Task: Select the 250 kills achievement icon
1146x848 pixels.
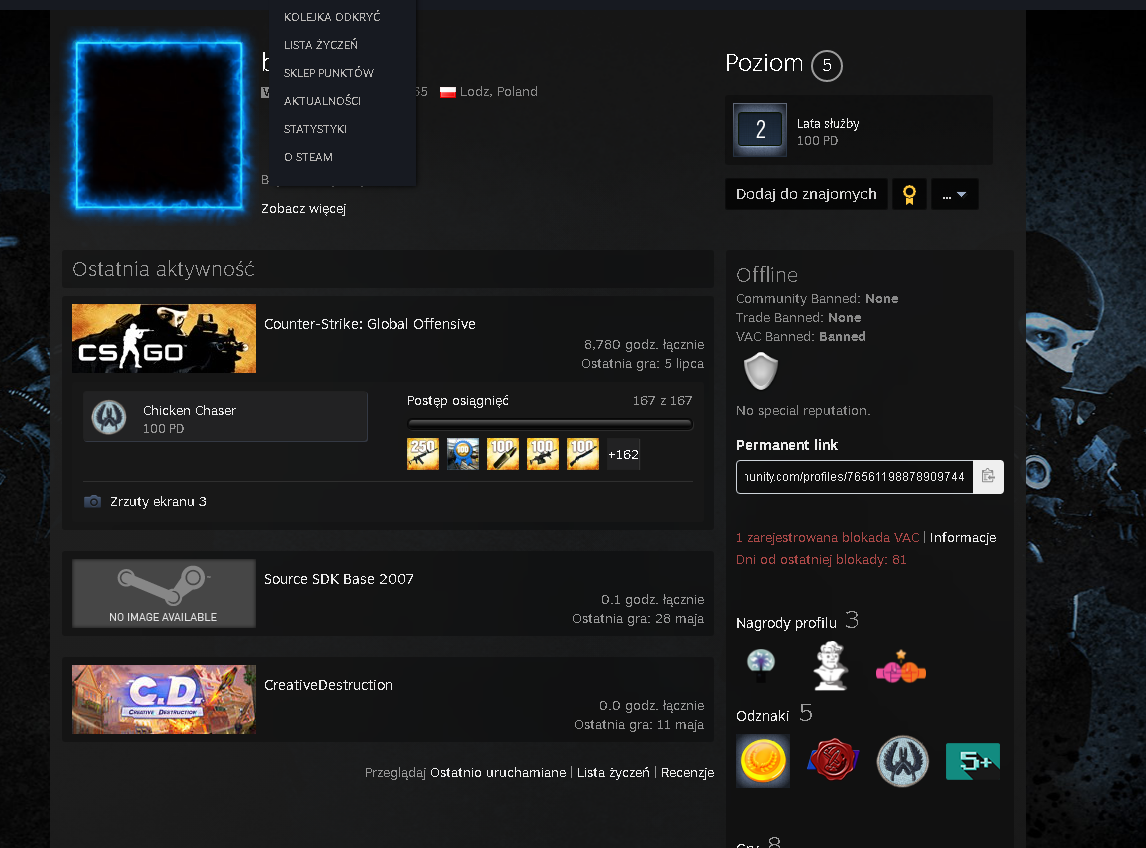Action: click(423, 454)
